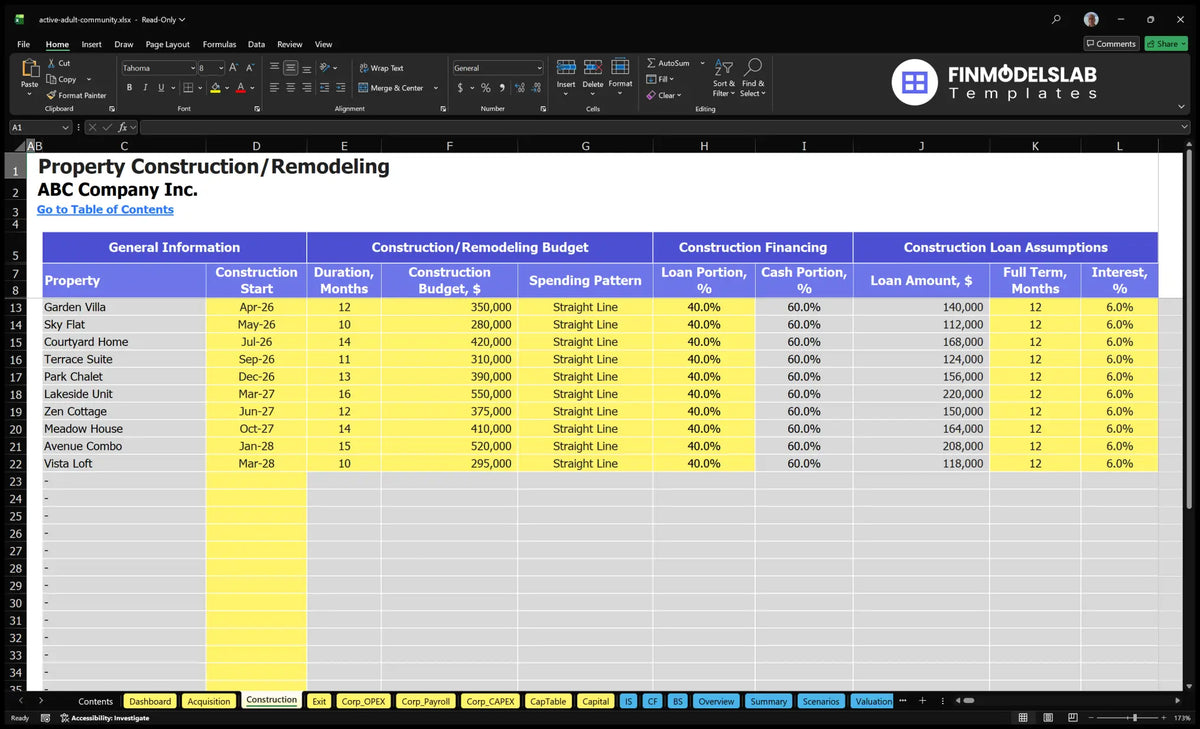Open the General number format dropdown
Image resolution: width=1200 pixels, height=729 pixels.
pos(539,68)
